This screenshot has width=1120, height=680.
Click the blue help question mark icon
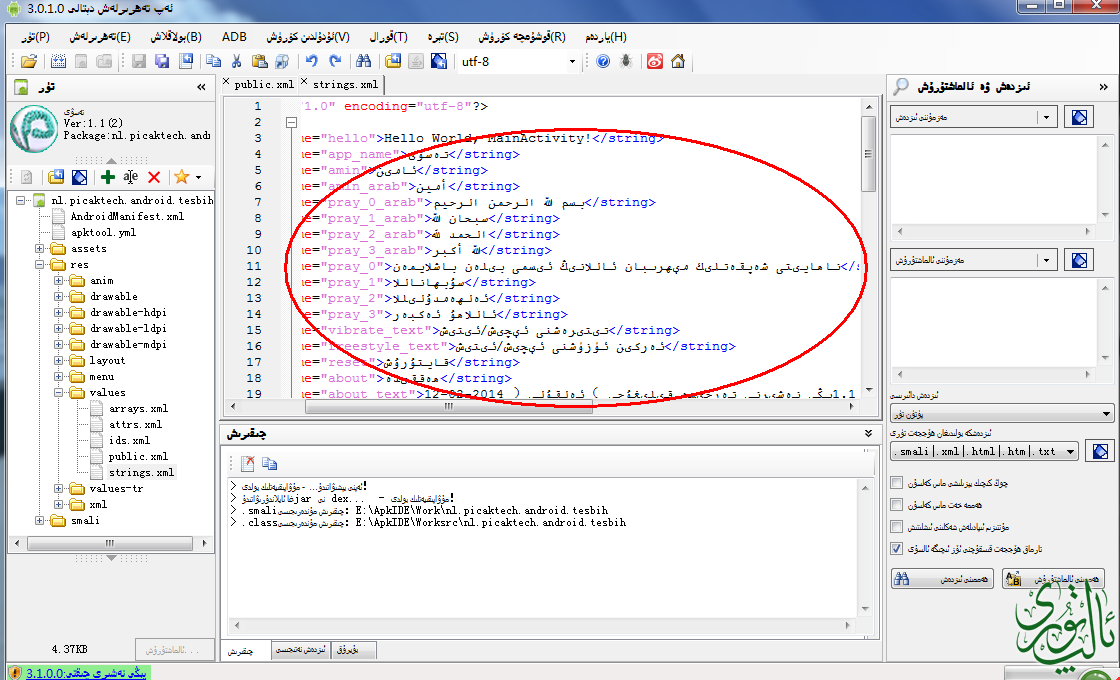[x=603, y=61]
